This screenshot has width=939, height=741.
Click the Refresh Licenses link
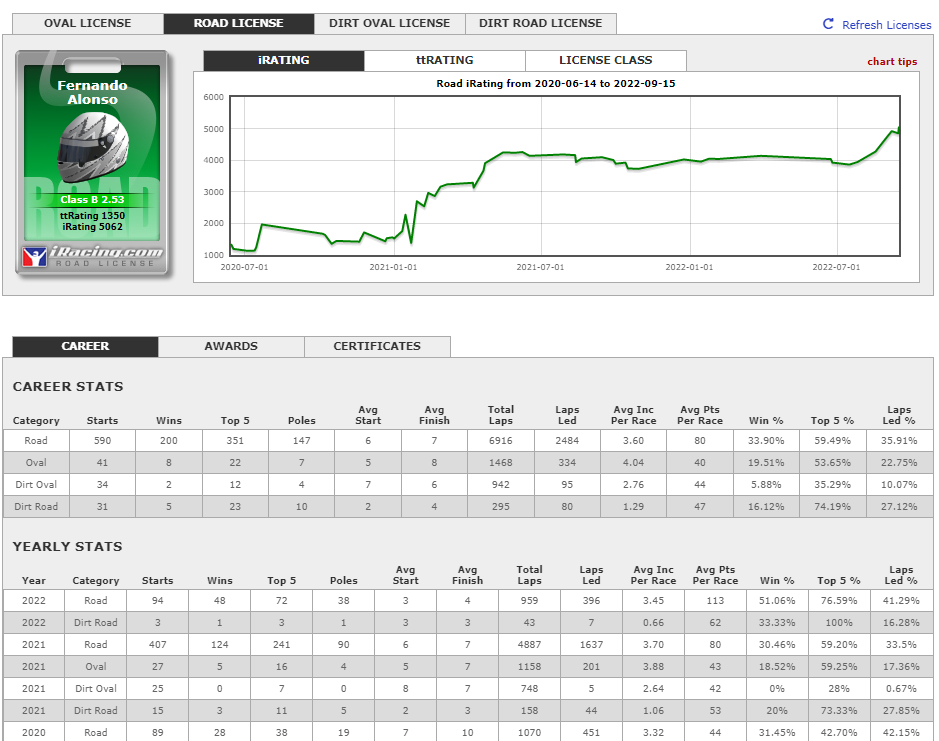(x=886, y=25)
